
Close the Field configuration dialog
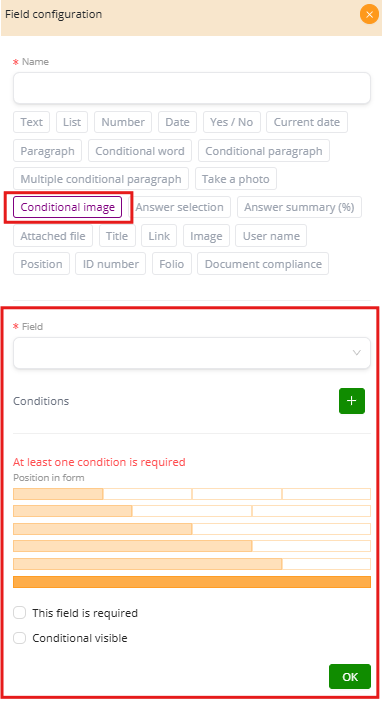pos(369,14)
